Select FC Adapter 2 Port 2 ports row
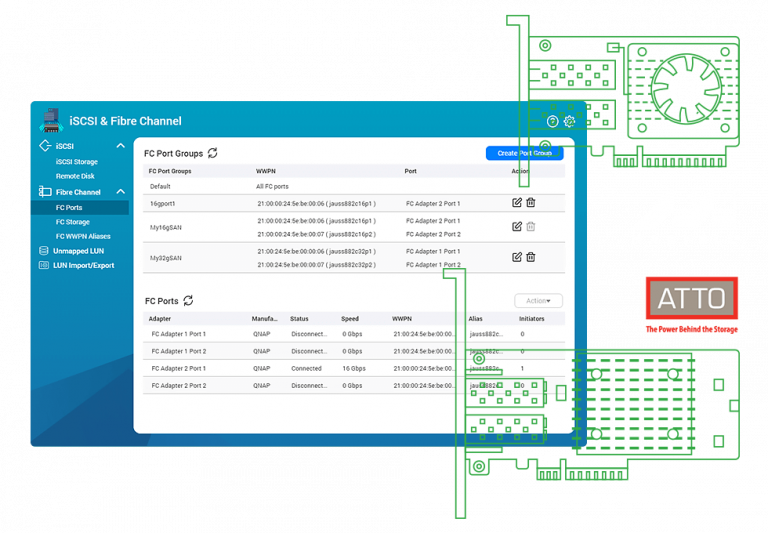The height and width of the screenshot is (533, 768). [354, 386]
